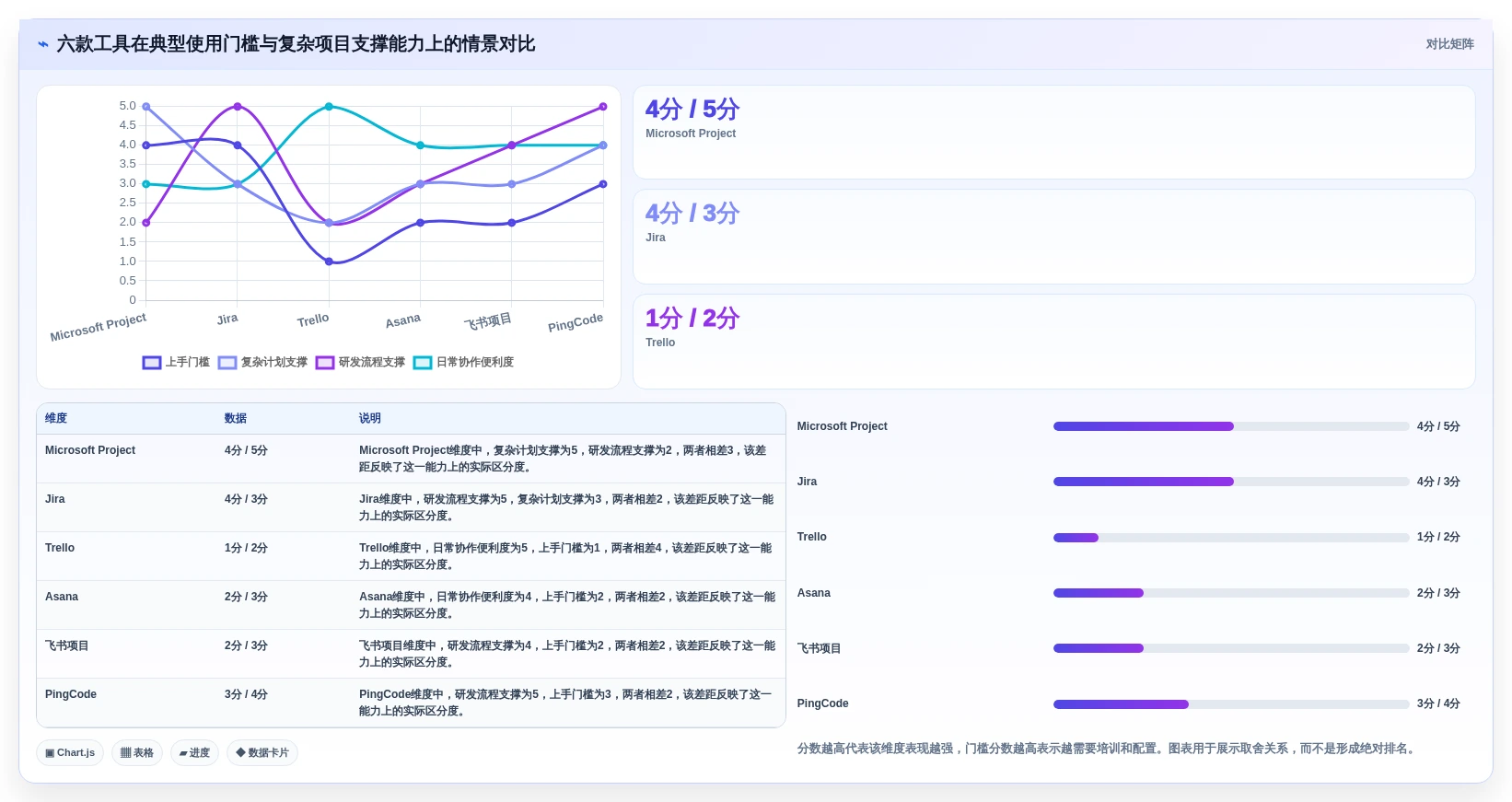Viewport: 1512px width, 802px height.
Task: Click the footnote text about 分数越高
Action: pos(1107,749)
